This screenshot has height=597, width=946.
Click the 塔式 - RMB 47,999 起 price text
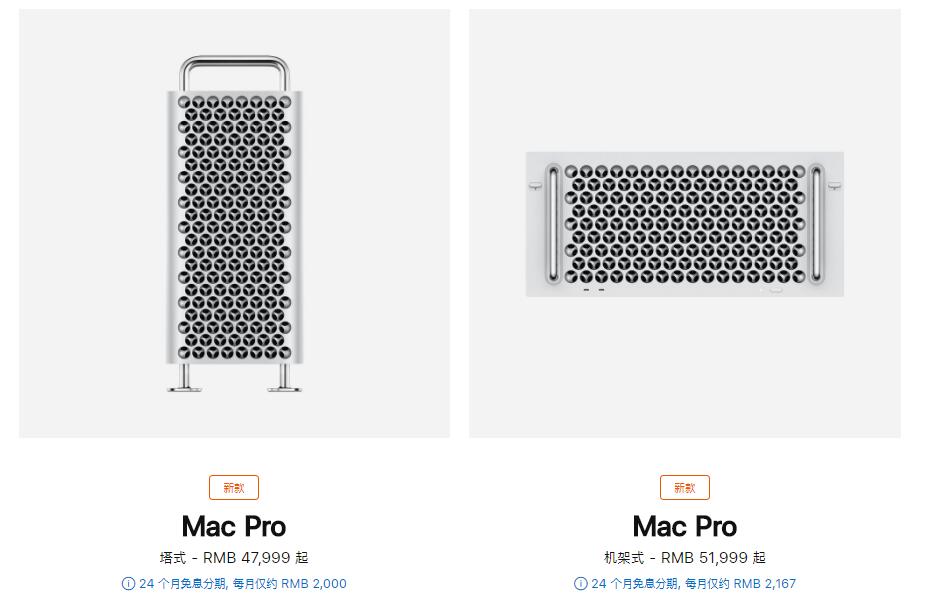[234, 558]
